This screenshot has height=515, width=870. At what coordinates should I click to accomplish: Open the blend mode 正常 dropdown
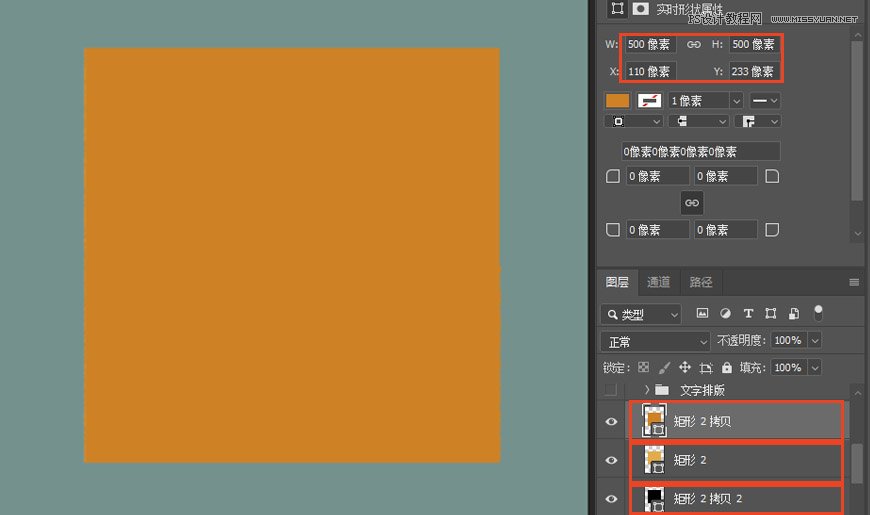(x=655, y=341)
